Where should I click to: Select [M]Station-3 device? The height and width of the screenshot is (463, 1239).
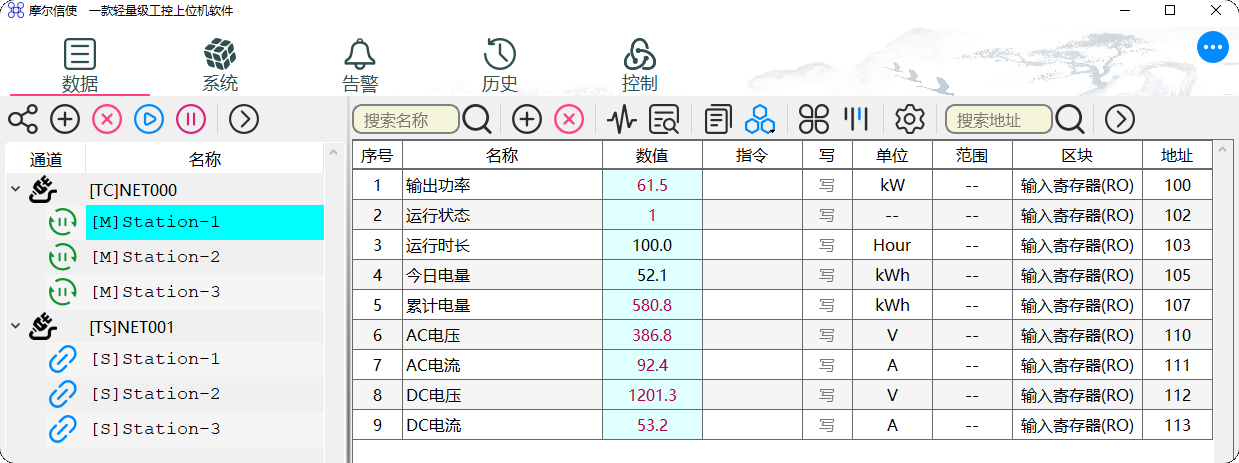pos(205,292)
